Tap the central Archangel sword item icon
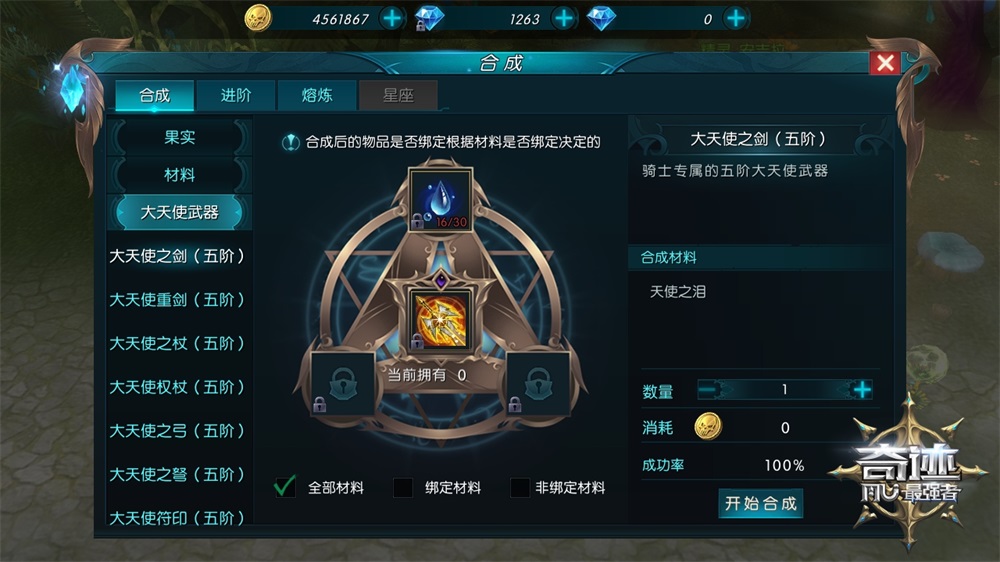The width and height of the screenshot is (1000, 562). click(x=440, y=320)
